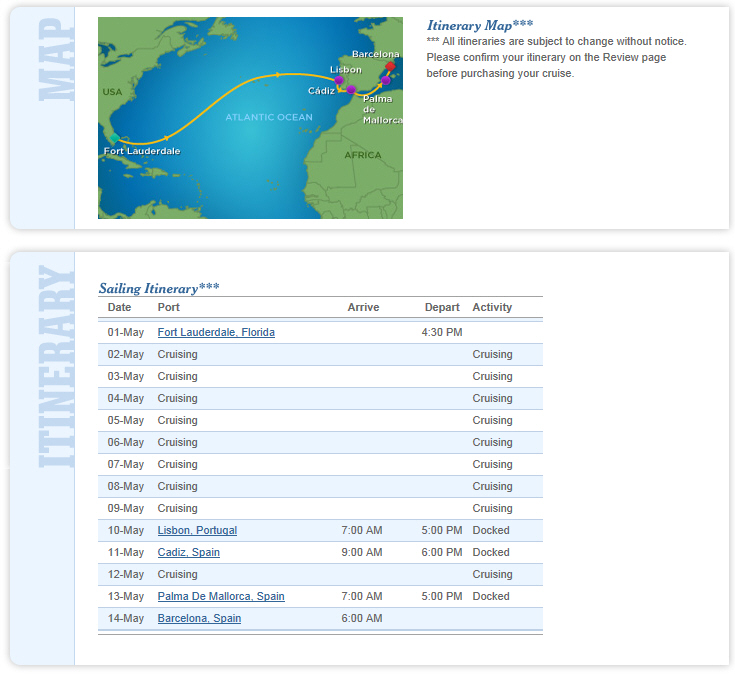
Task: Click the 07-May date cell
Action: coord(126,465)
